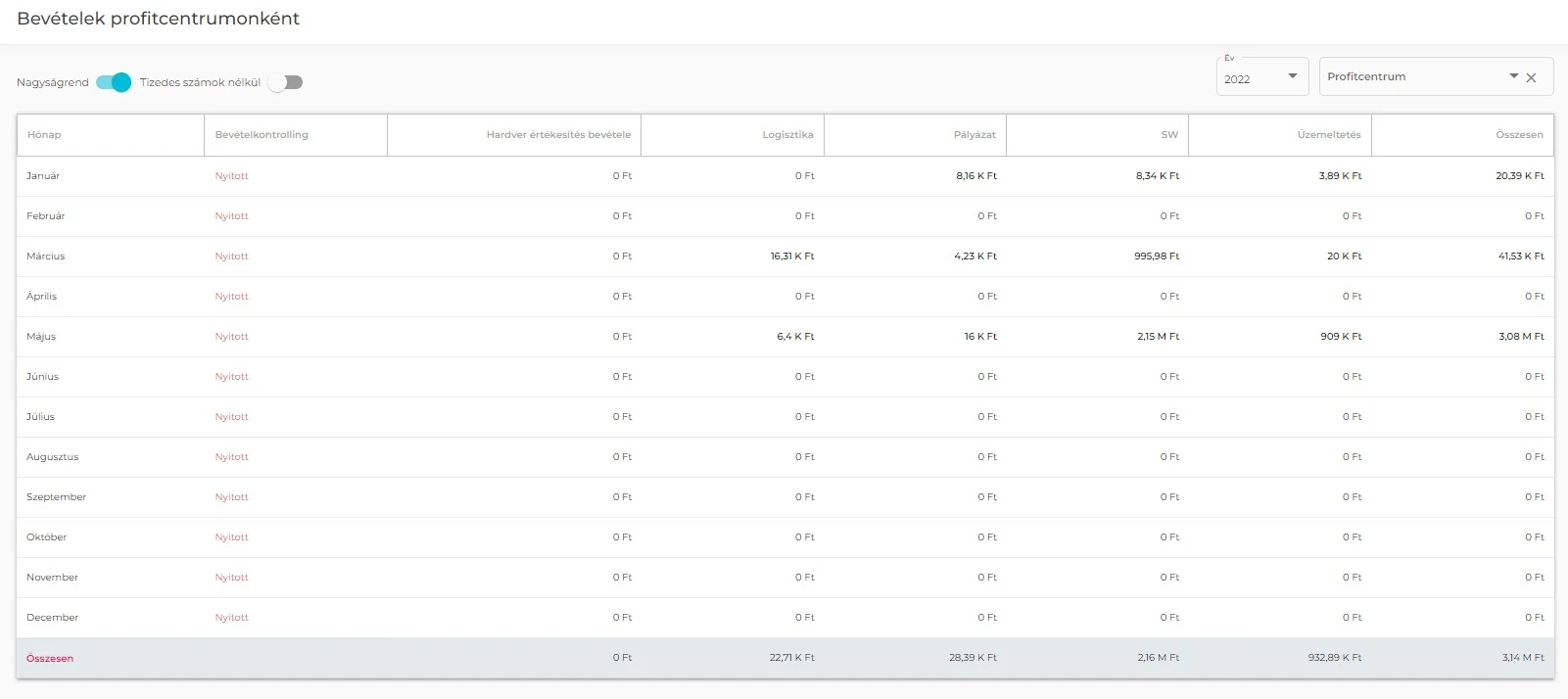Open the Év year dropdown

[x=1261, y=78]
